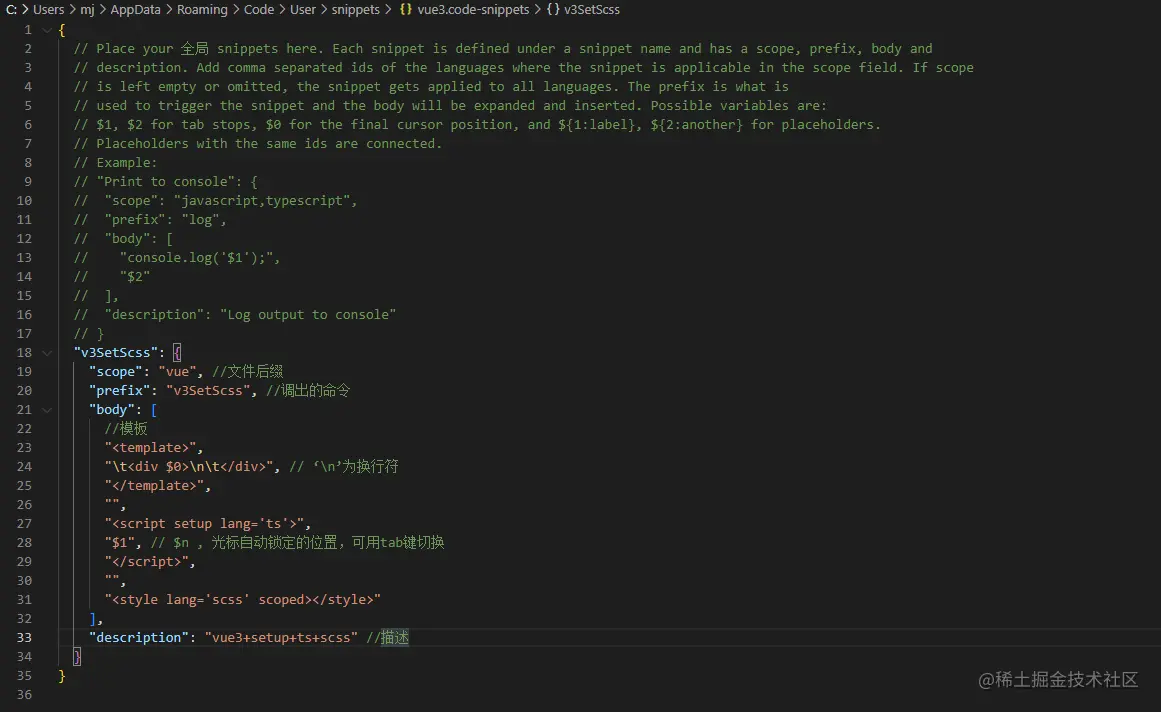Collapse the root object fold on line 1
1161x712 pixels.
click(x=47, y=30)
